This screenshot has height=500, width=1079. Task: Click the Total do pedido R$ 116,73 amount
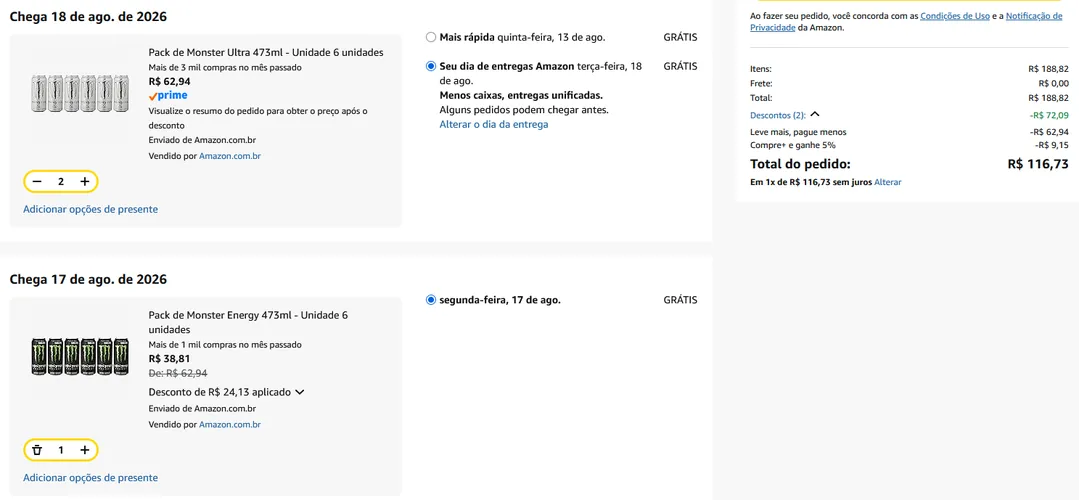(x=1038, y=164)
